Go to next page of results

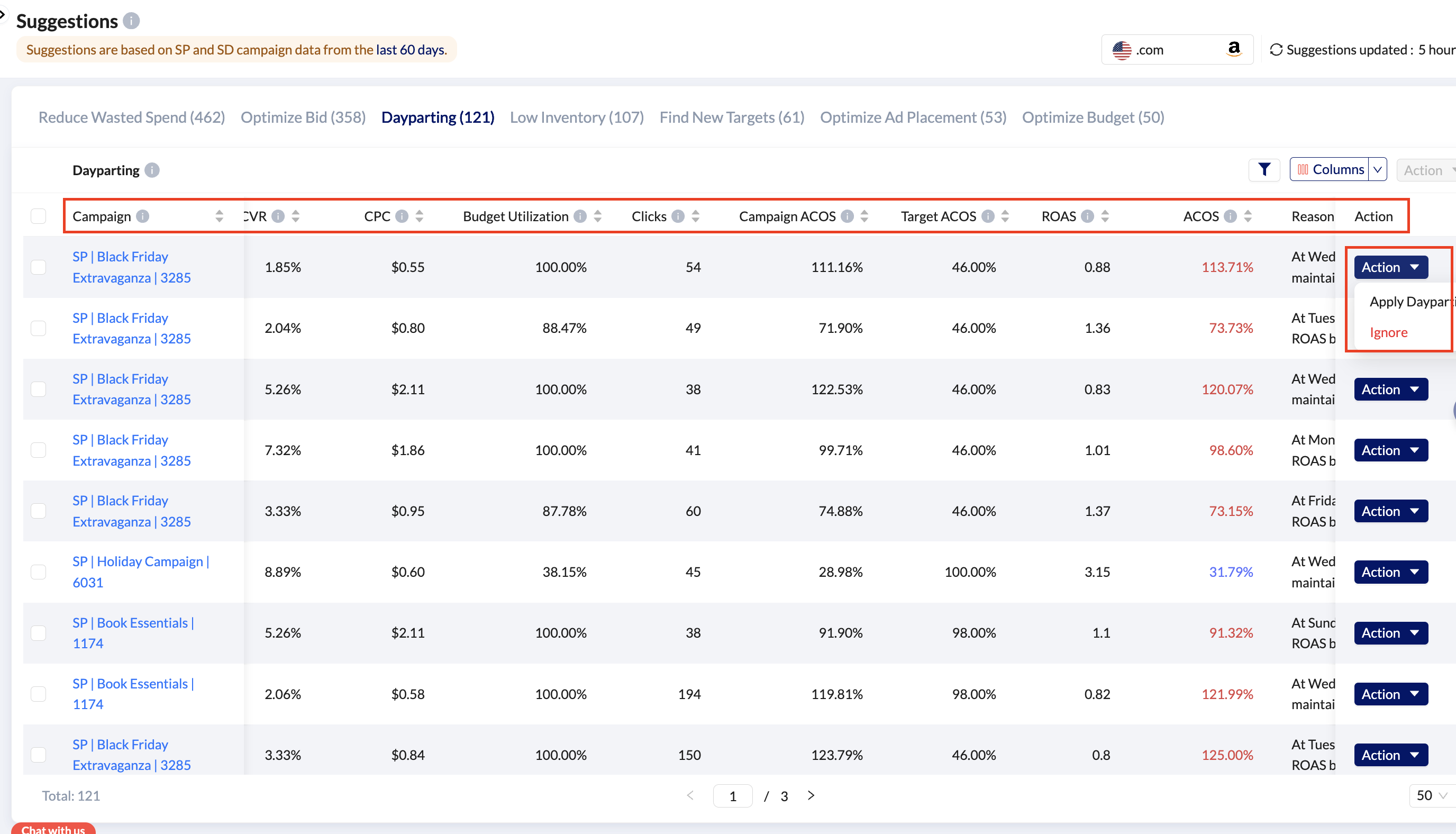(x=811, y=795)
